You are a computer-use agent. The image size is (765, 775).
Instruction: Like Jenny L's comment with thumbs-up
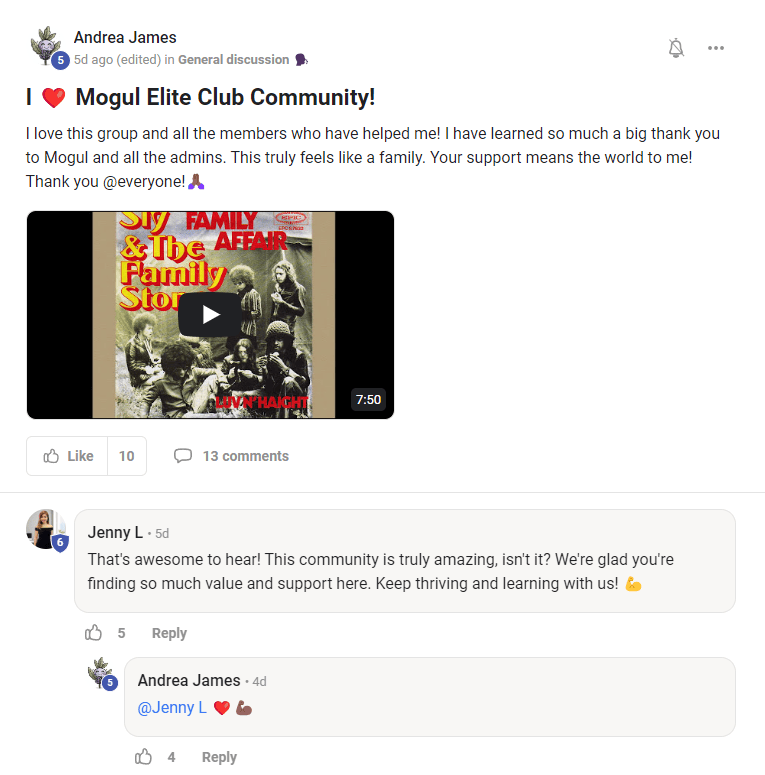[x=93, y=633]
